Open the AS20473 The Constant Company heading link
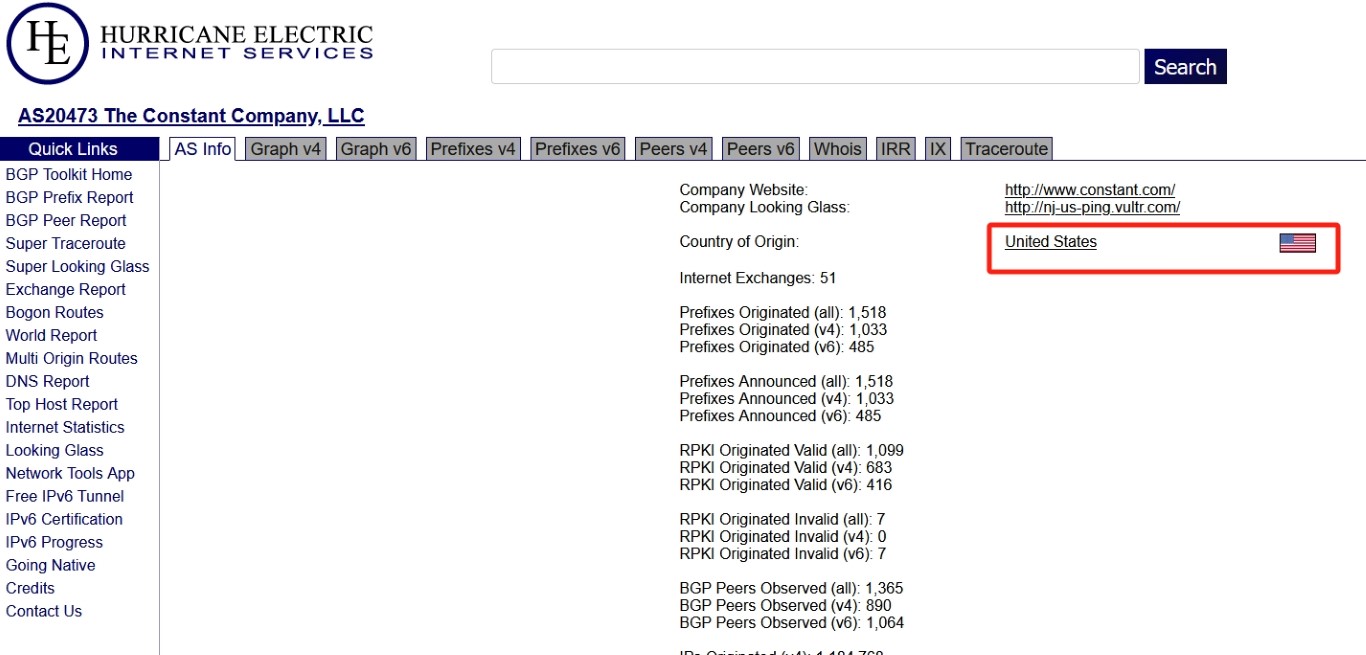The width and height of the screenshot is (1366, 655). coord(191,116)
